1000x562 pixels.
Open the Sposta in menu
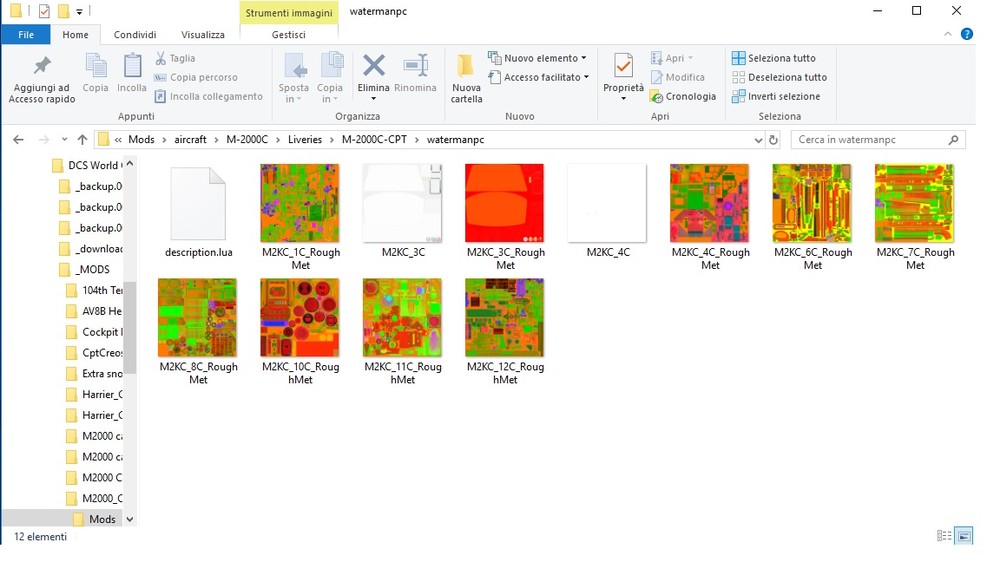(293, 78)
